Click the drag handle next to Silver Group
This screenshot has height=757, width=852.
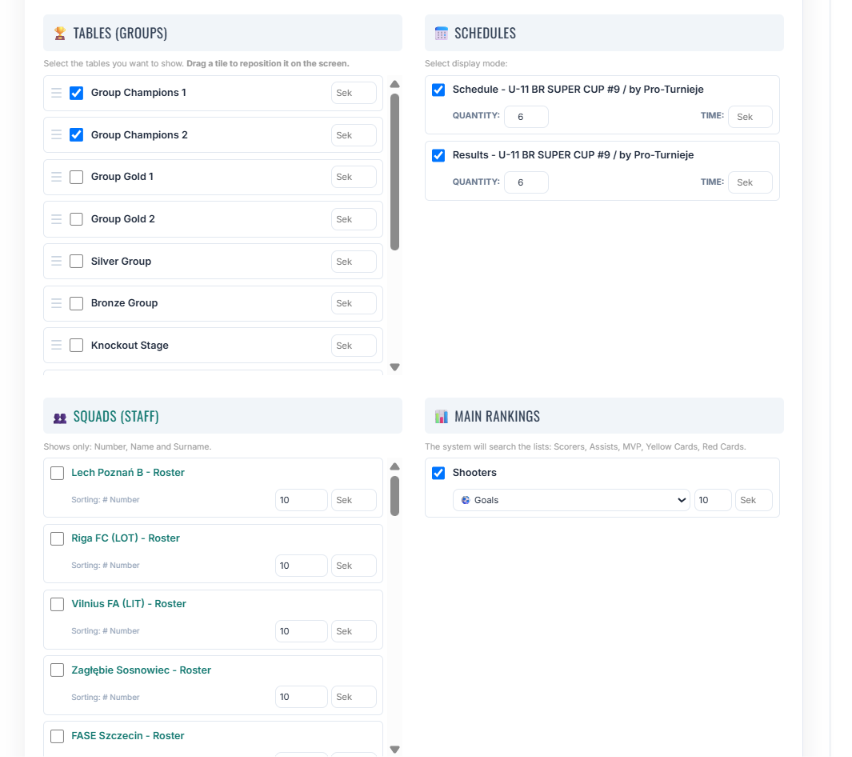click(57, 261)
